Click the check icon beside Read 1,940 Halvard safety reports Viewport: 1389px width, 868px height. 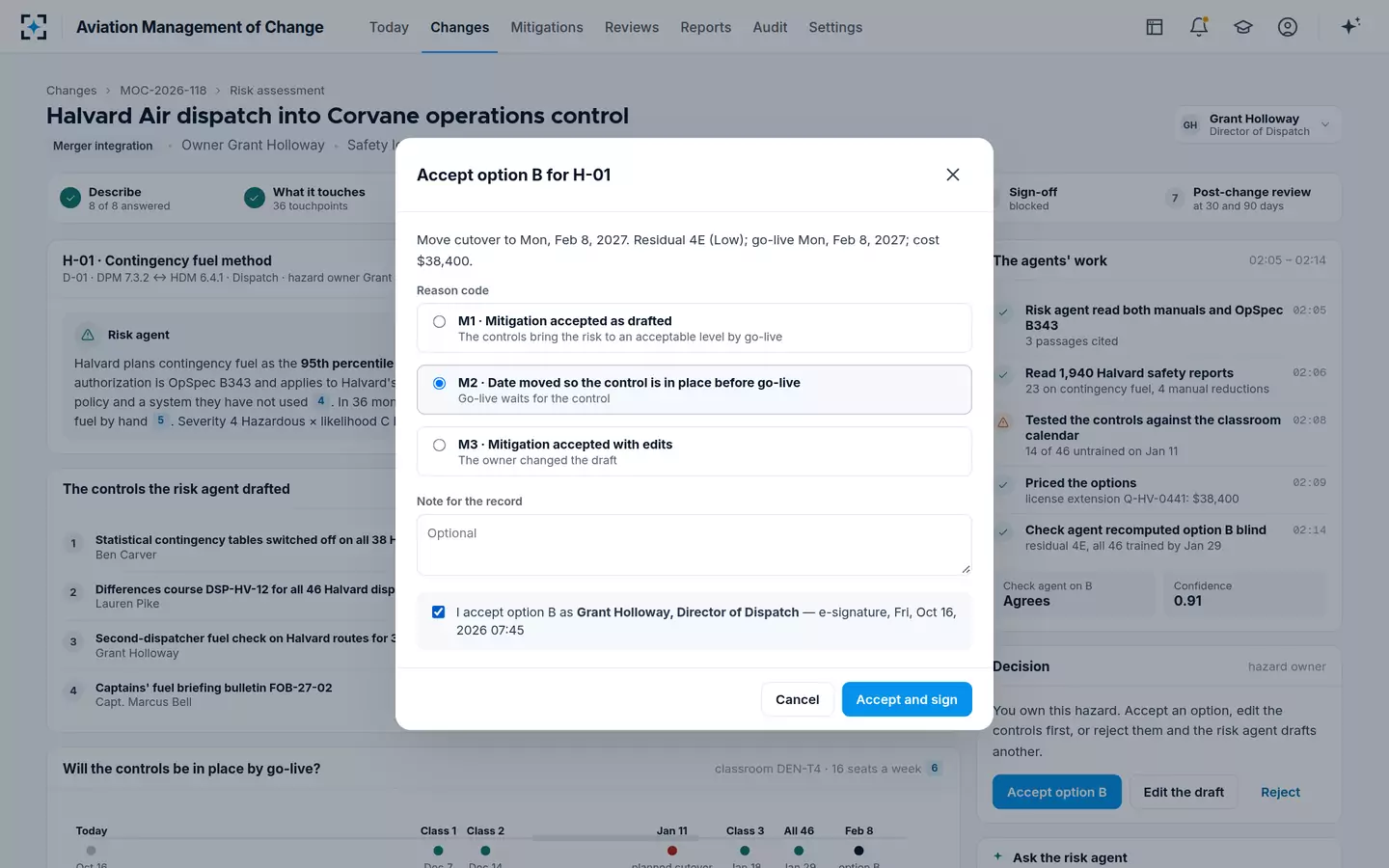(x=1003, y=374)
